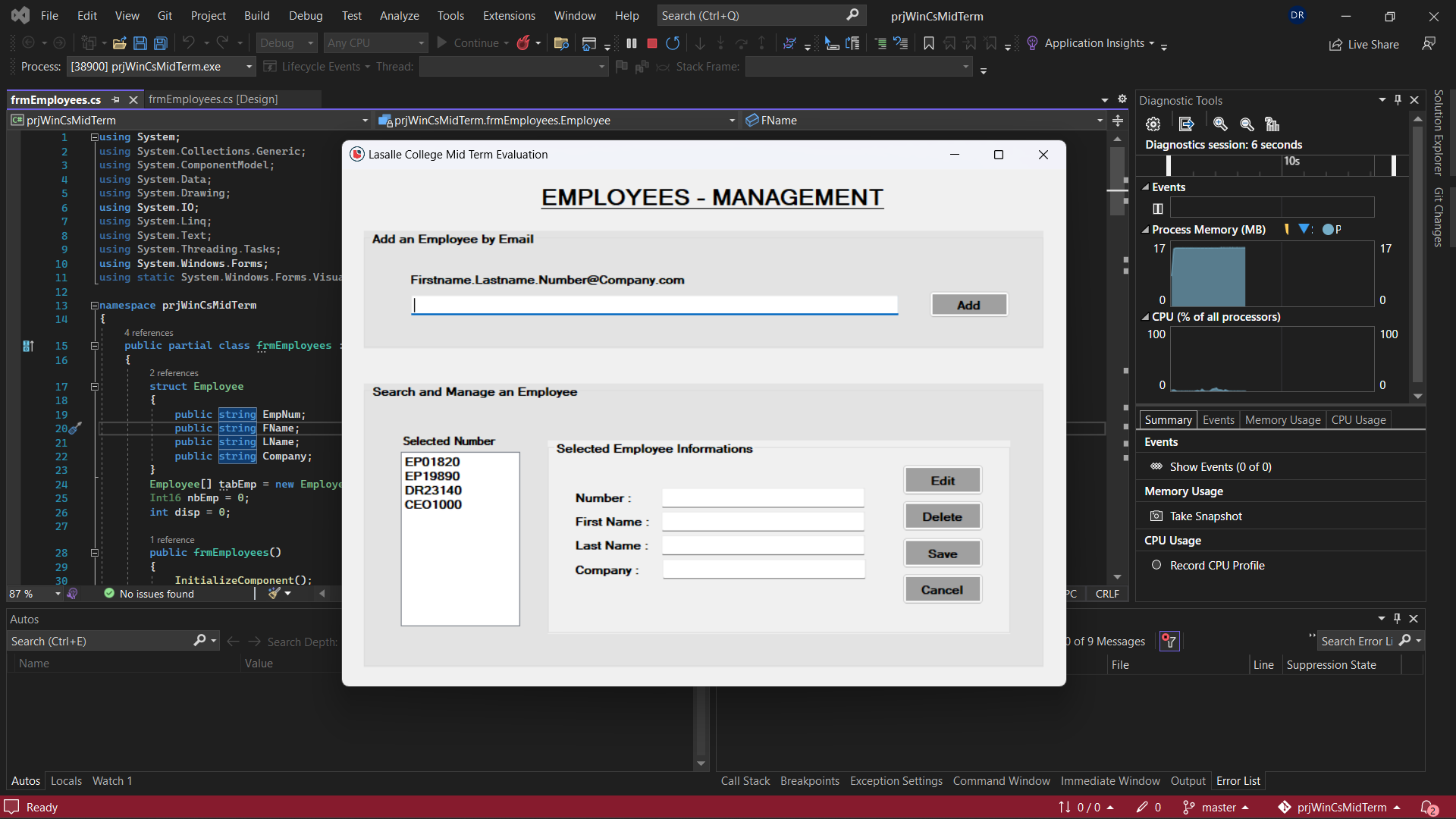Open Diagnostic Tools settings via the gear icon
Viewport: 1456px width, 819px height.
1153,124
